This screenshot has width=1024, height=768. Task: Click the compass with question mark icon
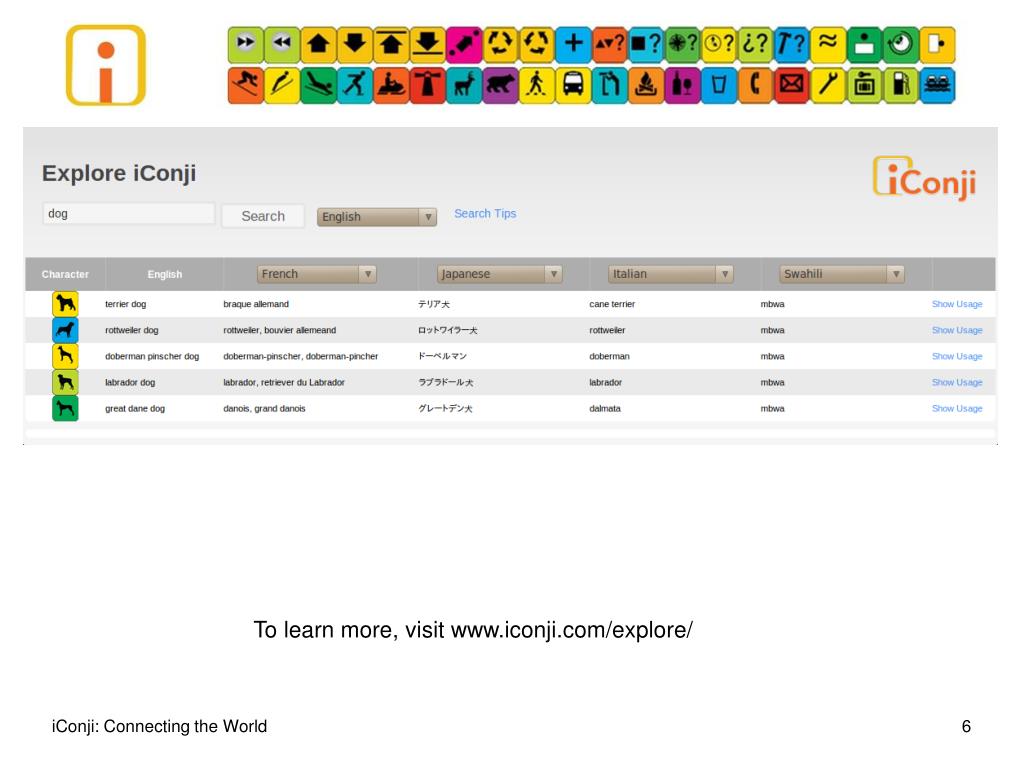tap(682, 44)
